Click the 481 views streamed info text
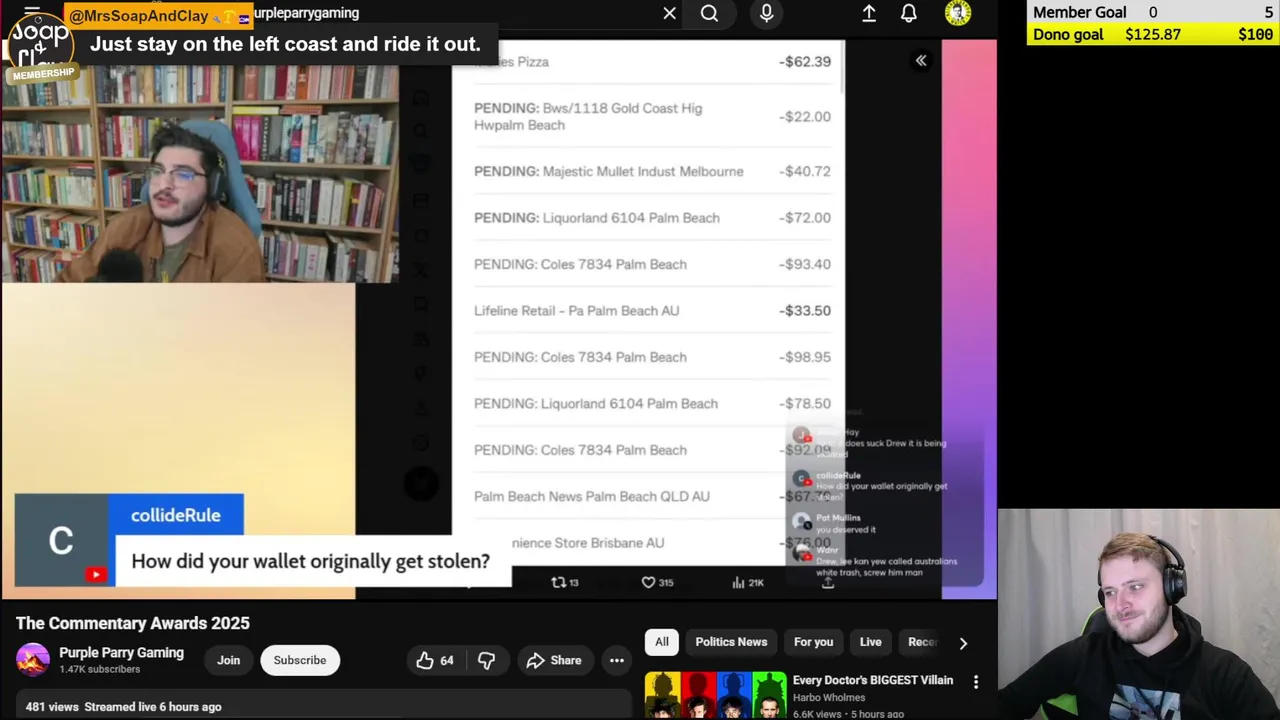1280x720 pixels. [123, 707]
